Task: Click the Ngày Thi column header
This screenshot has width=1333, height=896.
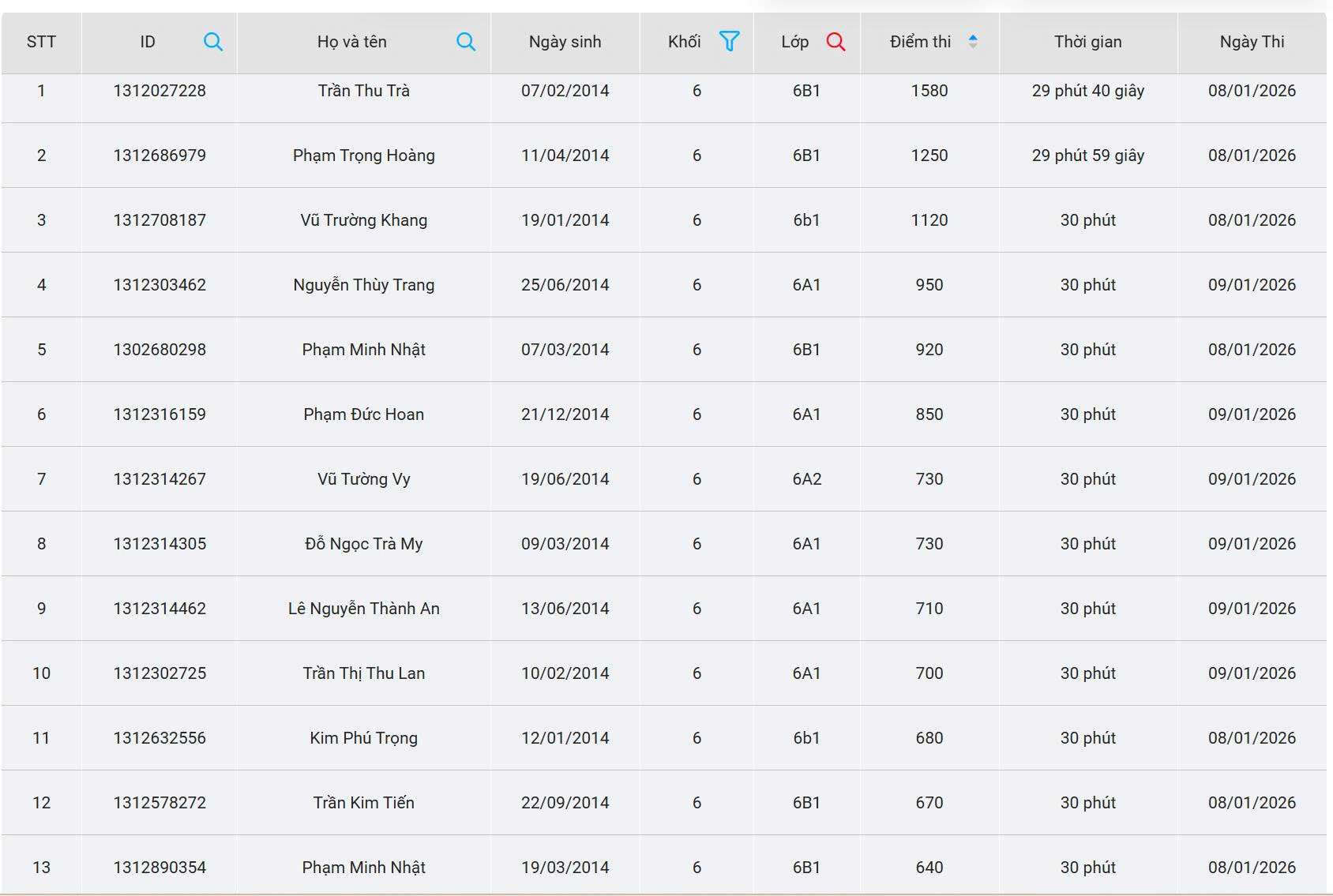Action: pyautogui.click(x=1252, y=42)
